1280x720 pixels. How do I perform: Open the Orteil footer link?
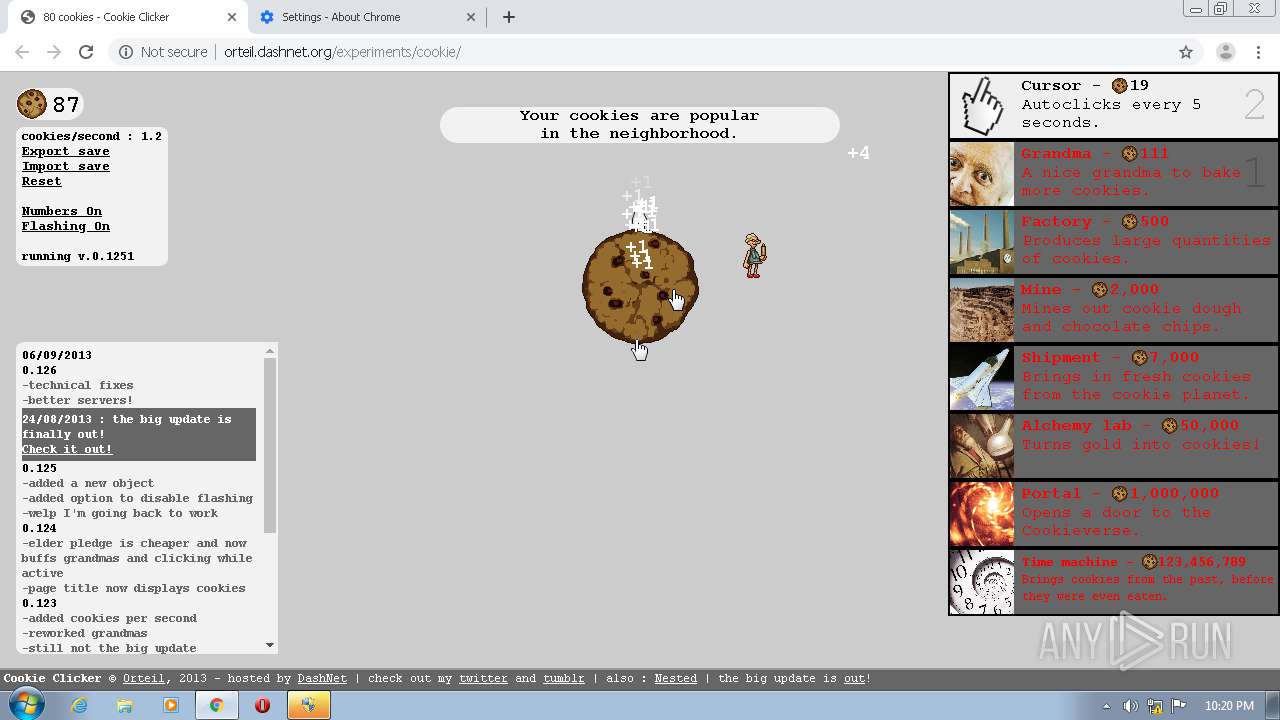(x=144, y=678)
